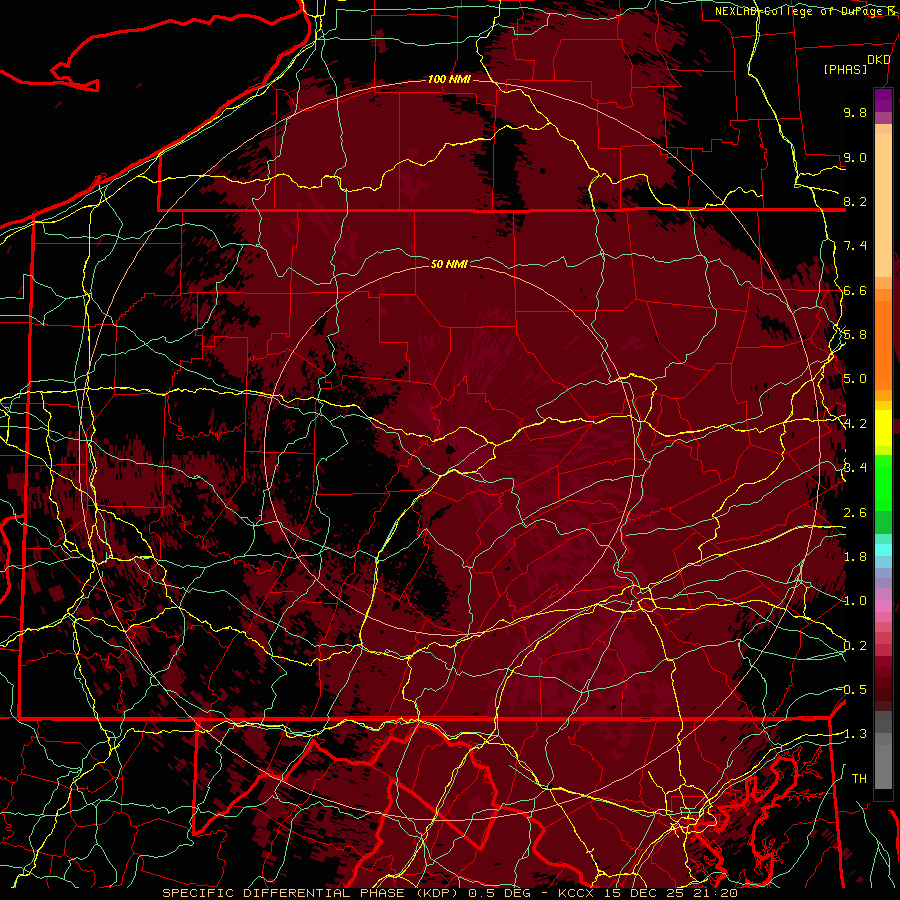The image size is (900, 900).
Task: Pick the yellow band near 4.2
Action: 883,428
